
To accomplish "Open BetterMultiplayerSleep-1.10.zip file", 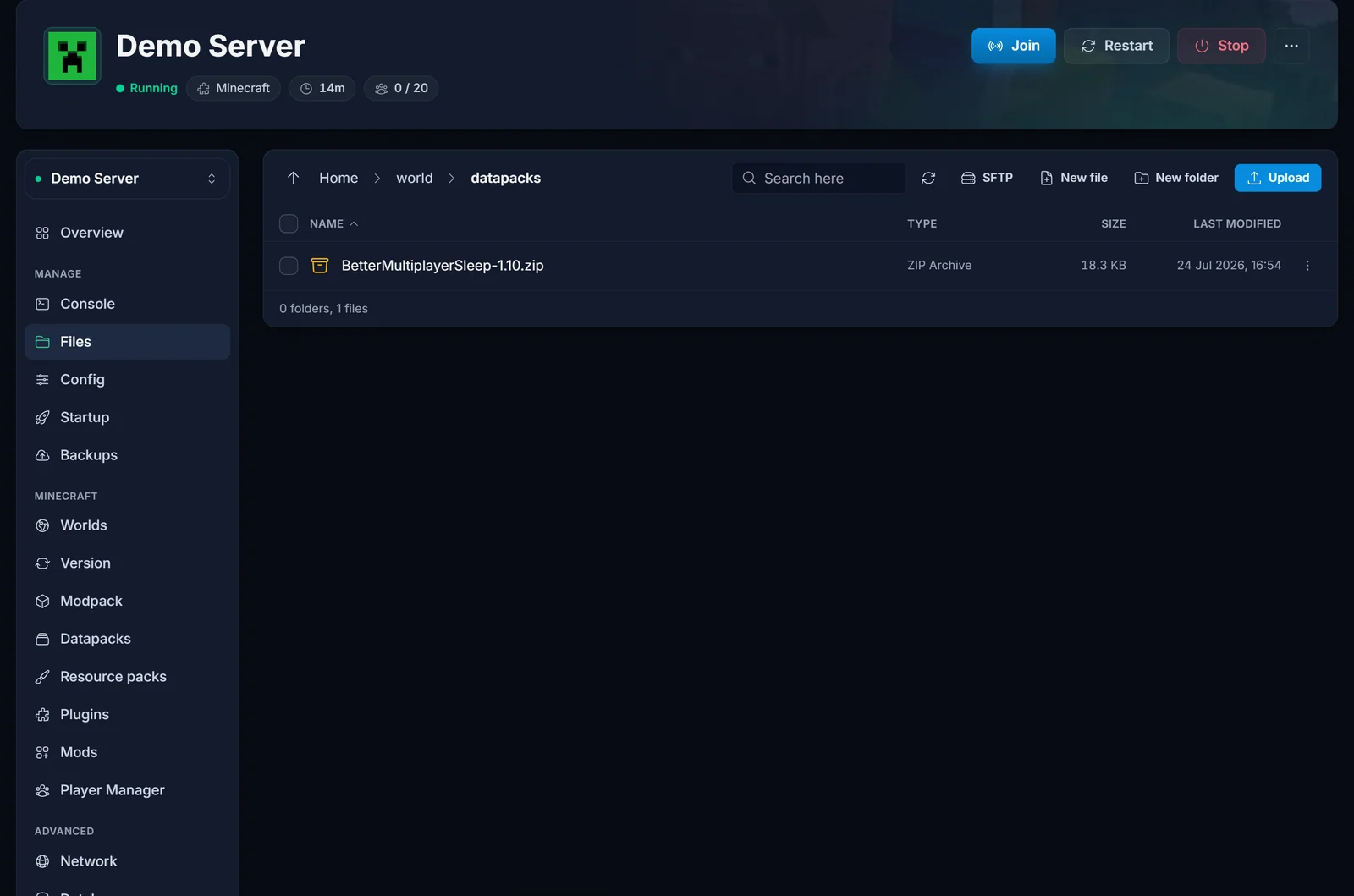I will 443,266.
